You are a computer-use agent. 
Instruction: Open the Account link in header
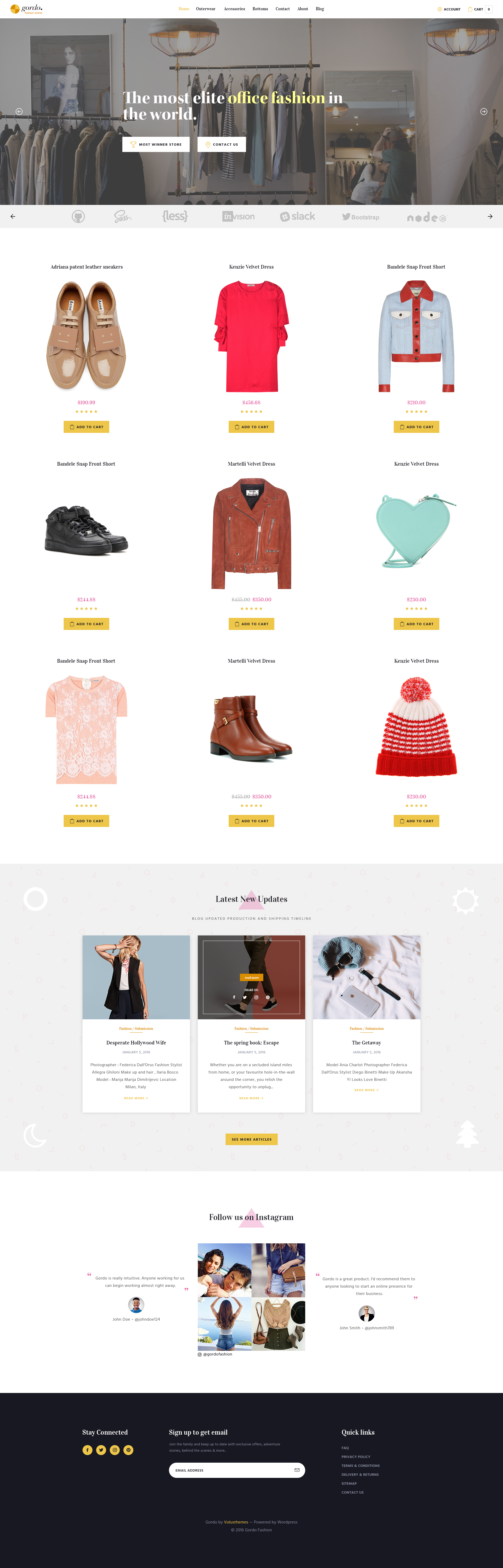pos(449,9)
